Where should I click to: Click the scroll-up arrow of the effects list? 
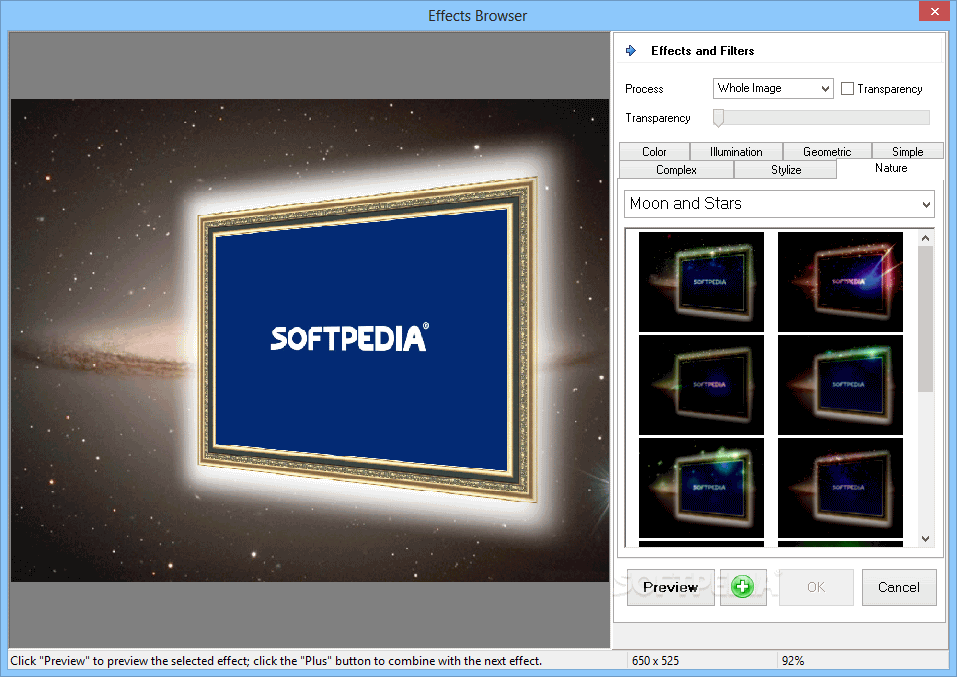coord(926,238)
